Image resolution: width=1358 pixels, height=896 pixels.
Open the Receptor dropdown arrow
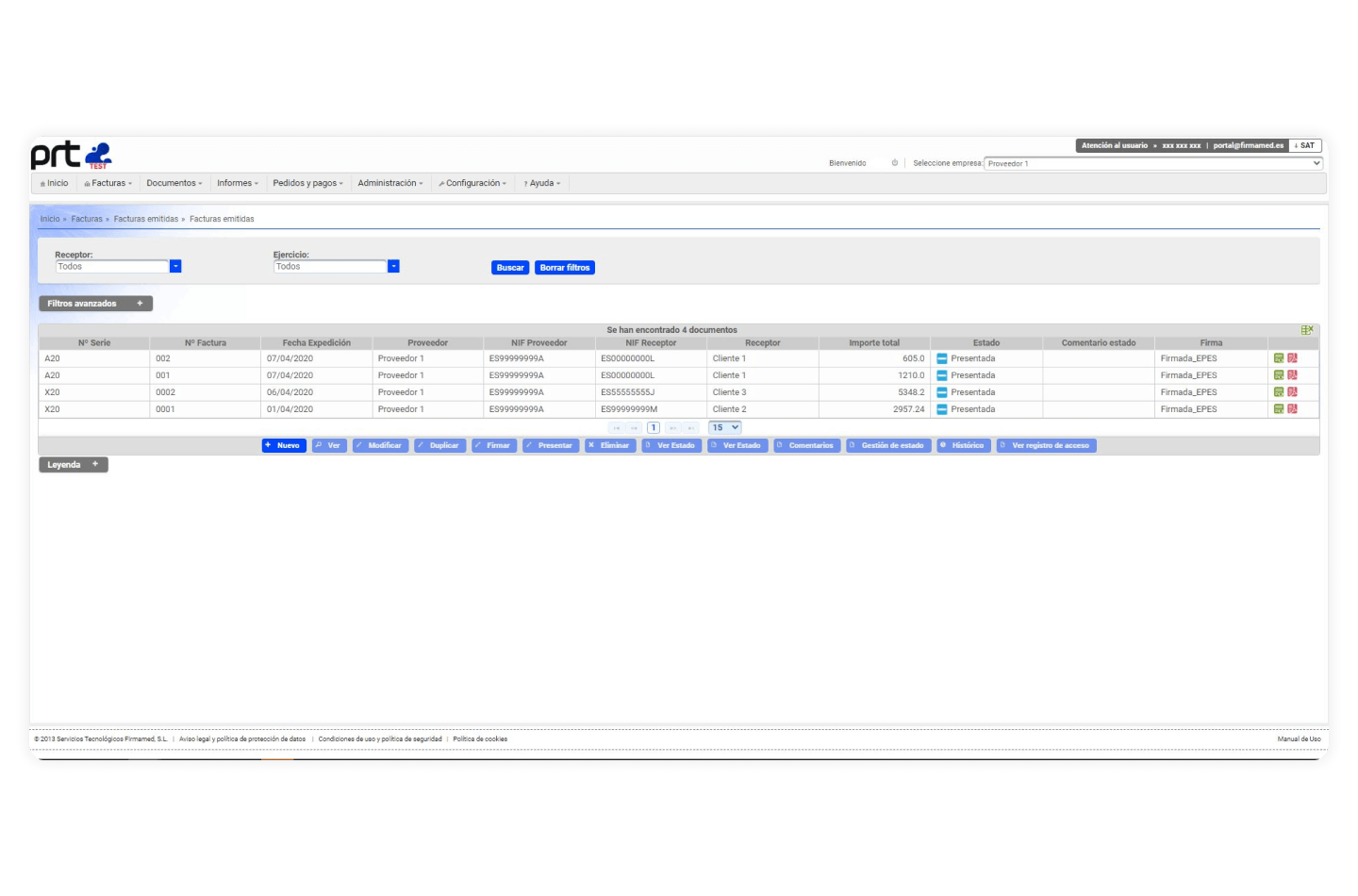coord(175,267)
